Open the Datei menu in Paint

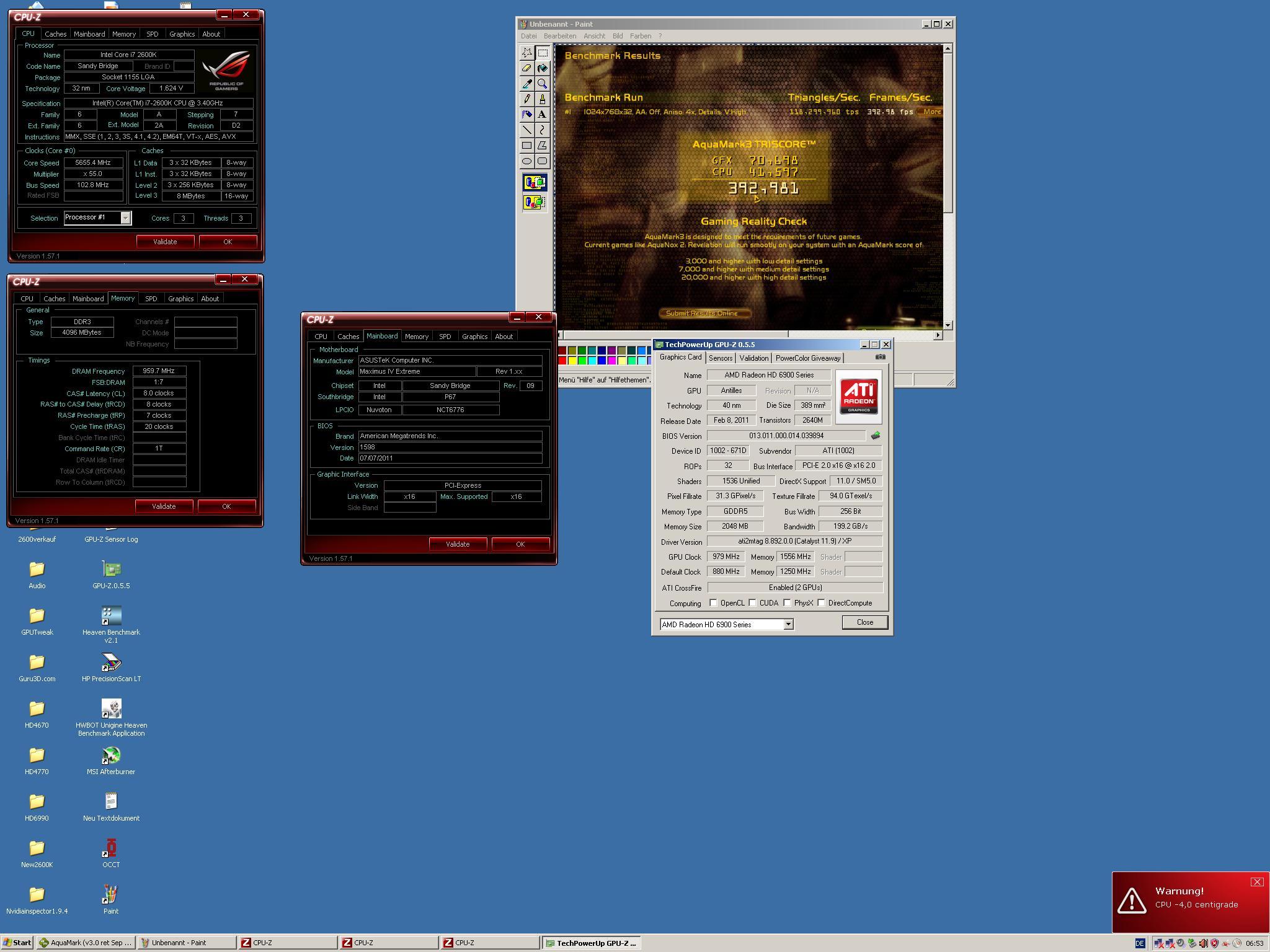pos(529,36)
